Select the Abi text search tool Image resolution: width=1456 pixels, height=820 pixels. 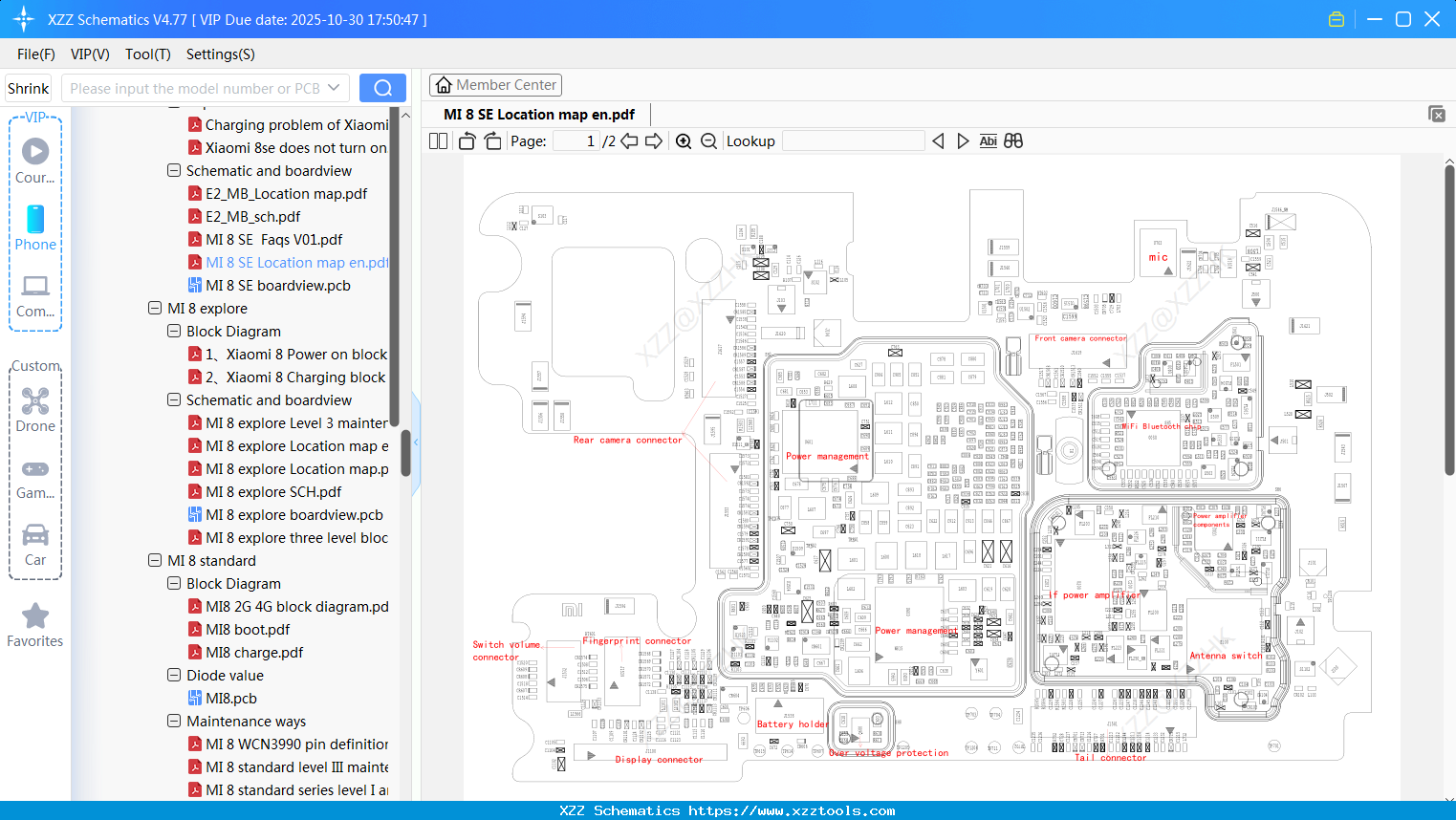coord(988,140)
